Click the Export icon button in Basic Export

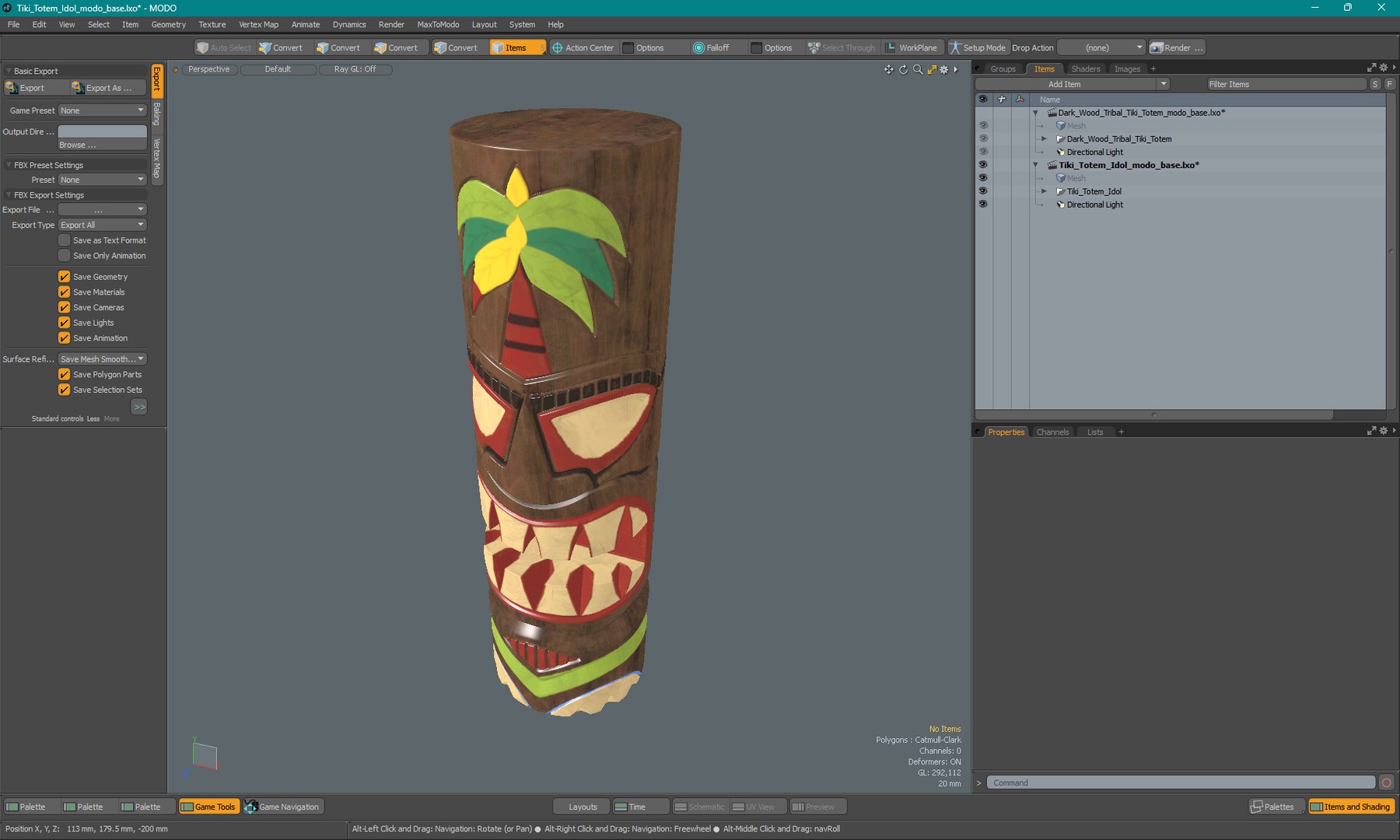click(x=12, y=88)
